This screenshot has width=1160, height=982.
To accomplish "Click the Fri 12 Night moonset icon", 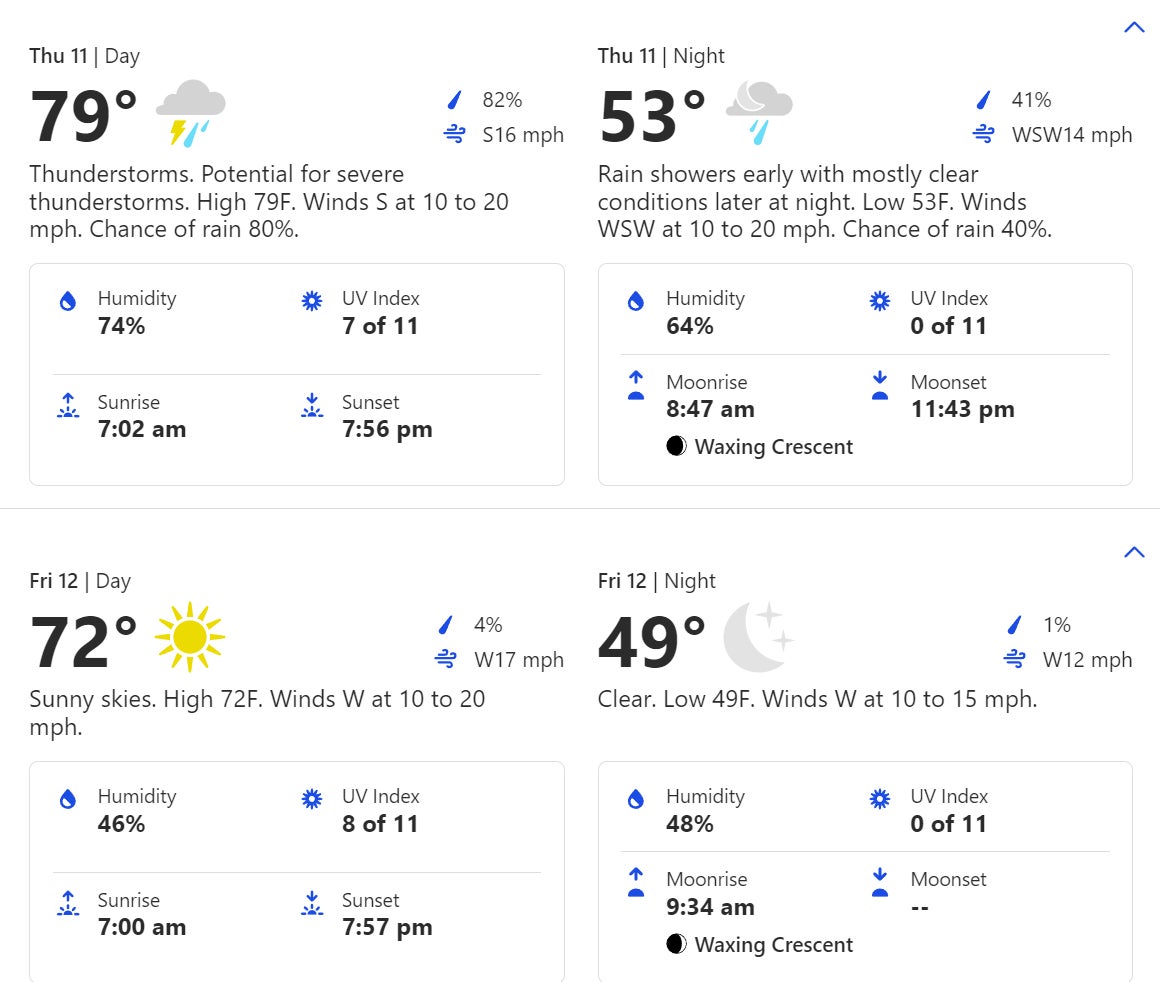I will pos(880,882).
